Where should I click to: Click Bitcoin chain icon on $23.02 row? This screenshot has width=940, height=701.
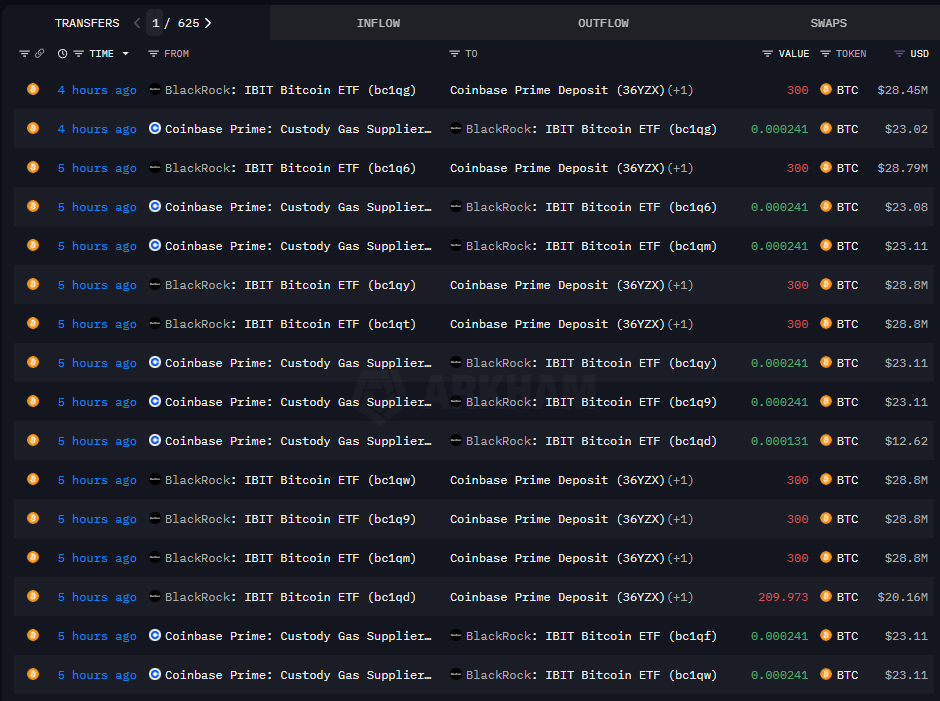point(33,128)
